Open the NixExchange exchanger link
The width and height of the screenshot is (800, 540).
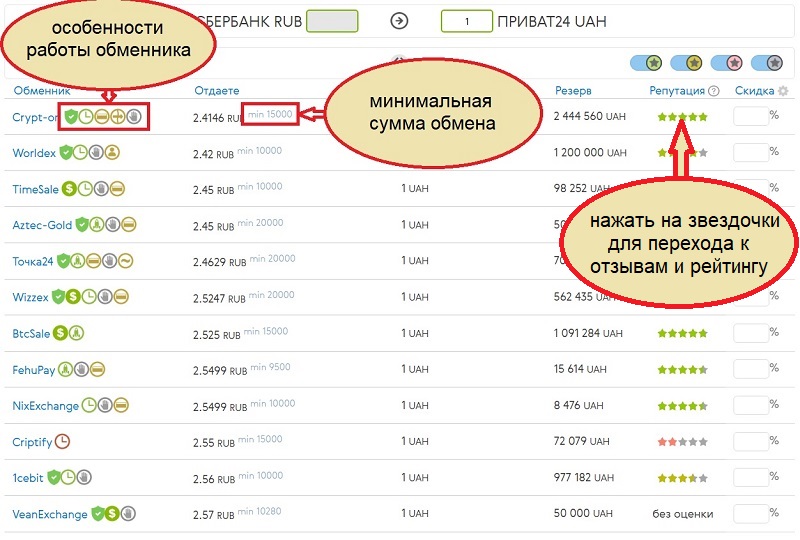click(x=46, y=406)
